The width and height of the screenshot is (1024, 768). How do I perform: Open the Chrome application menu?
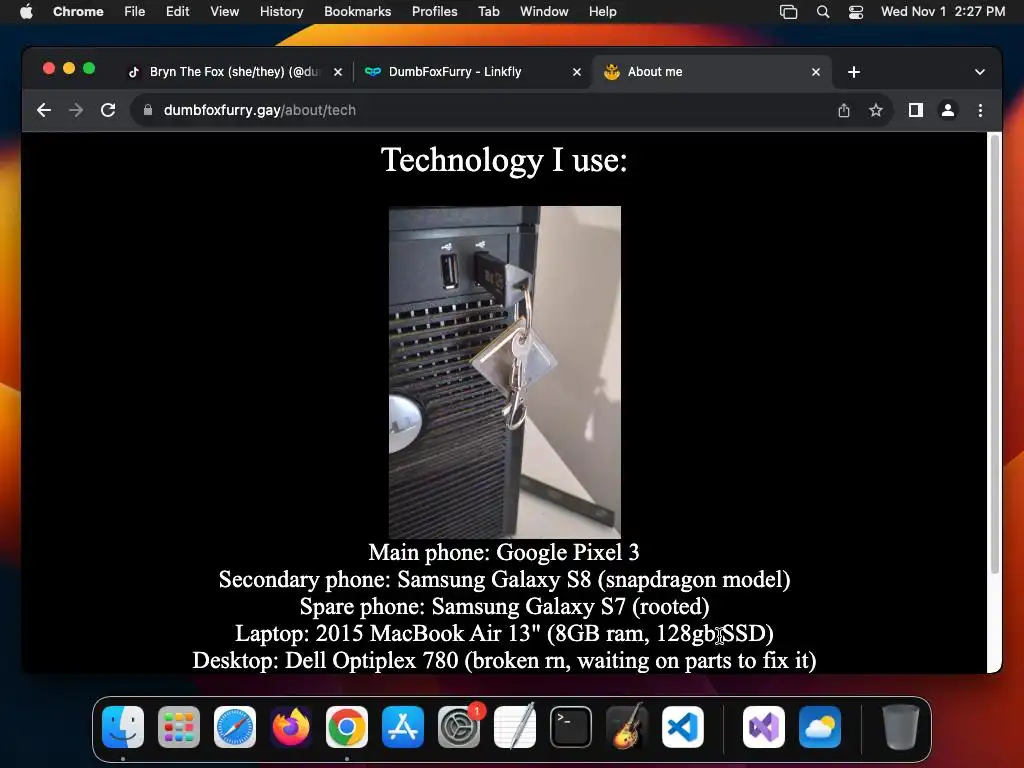click(78, 12)
